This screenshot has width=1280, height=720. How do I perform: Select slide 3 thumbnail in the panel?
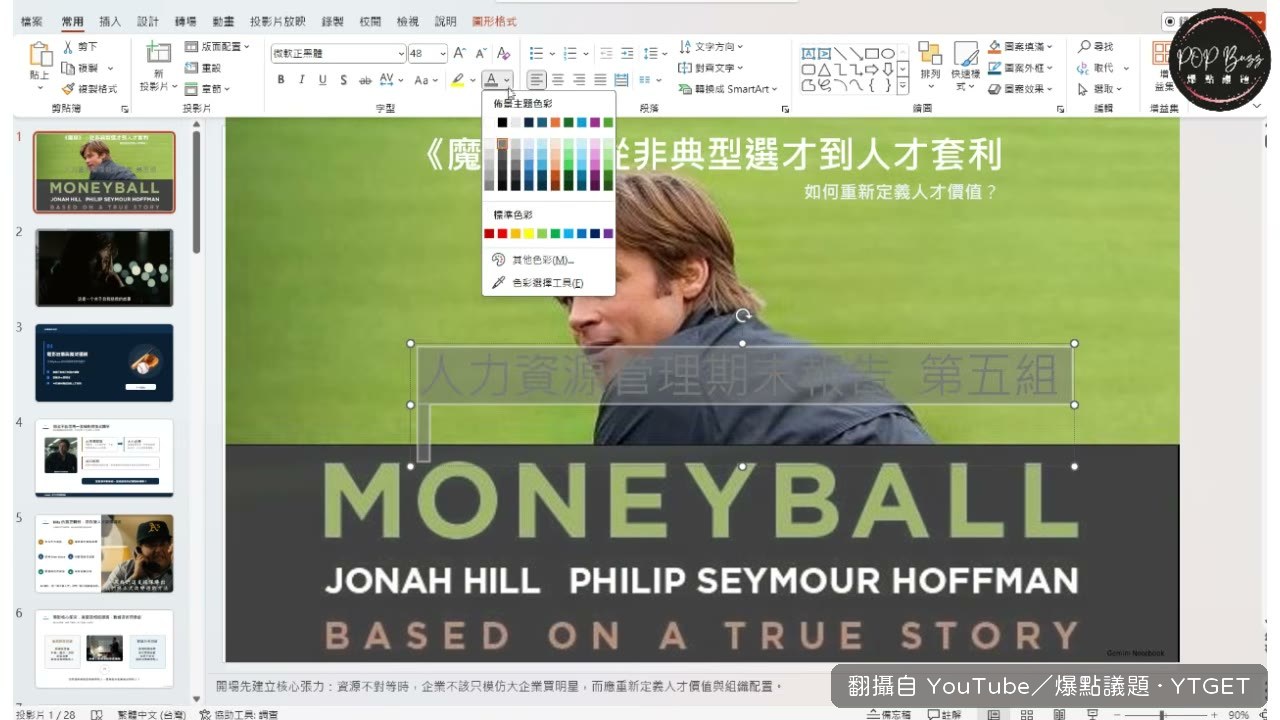point(104,363)
